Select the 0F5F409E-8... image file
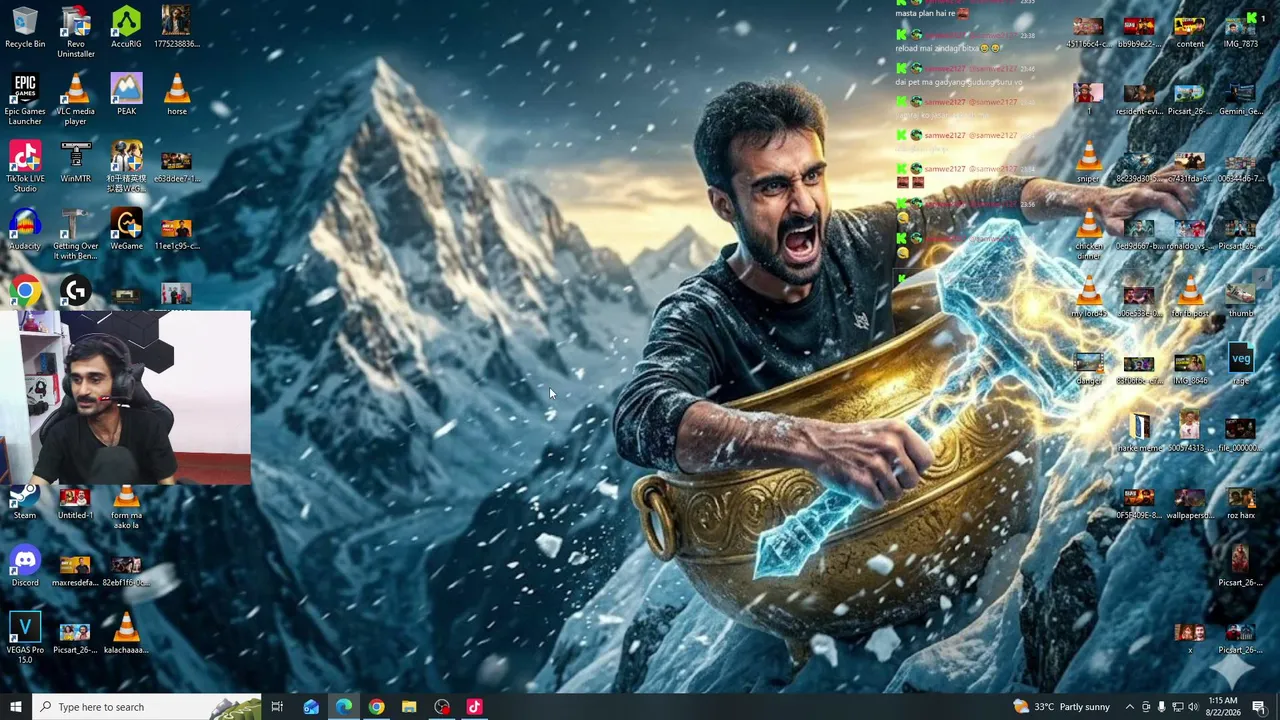 point(1139,501)
